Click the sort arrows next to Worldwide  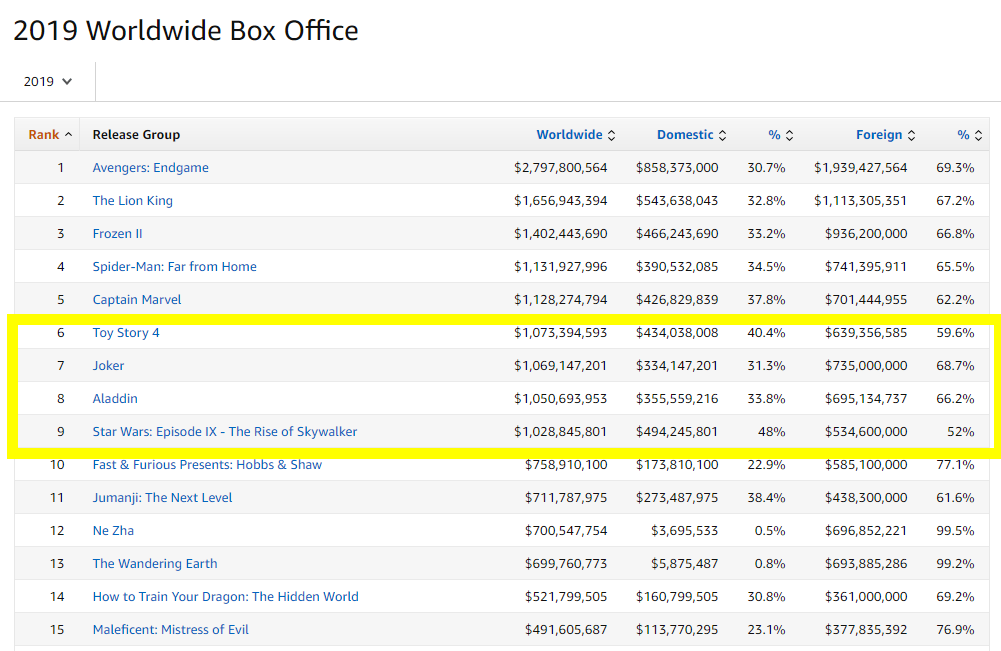tap(612, 135)
